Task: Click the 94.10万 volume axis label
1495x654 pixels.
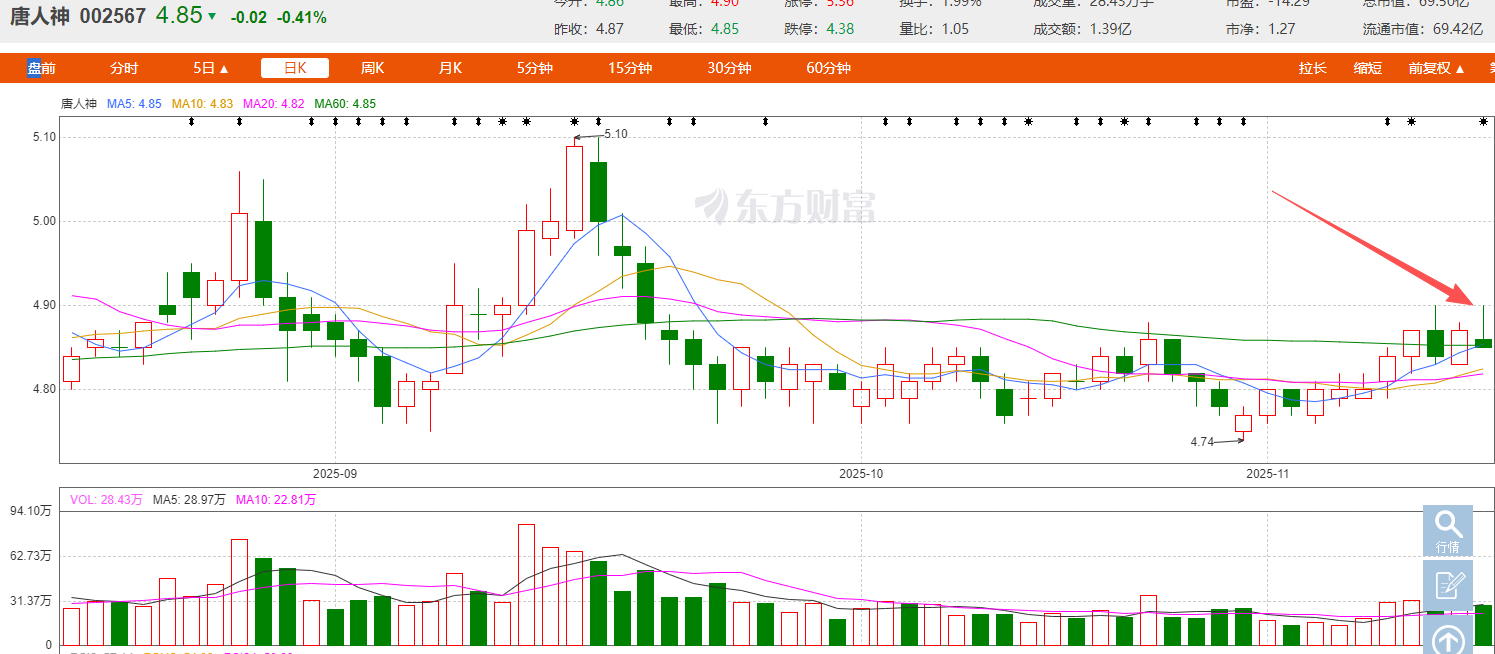Action: 31,511
